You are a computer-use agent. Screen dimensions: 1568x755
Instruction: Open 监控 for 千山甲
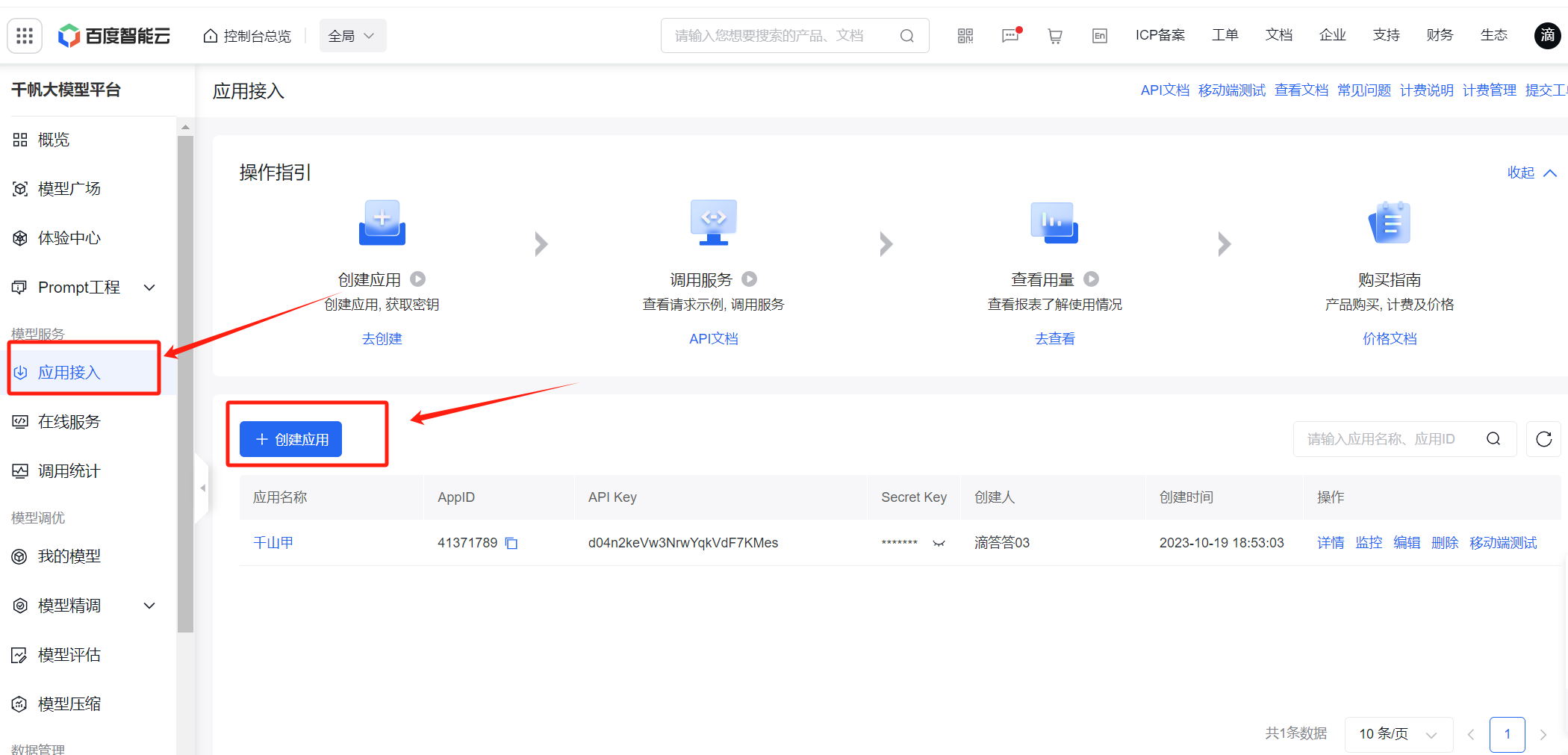[x=1369, y=543]
